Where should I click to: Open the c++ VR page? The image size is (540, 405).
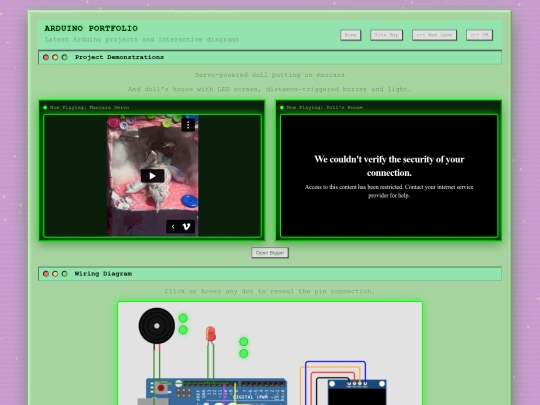[479, 35]
